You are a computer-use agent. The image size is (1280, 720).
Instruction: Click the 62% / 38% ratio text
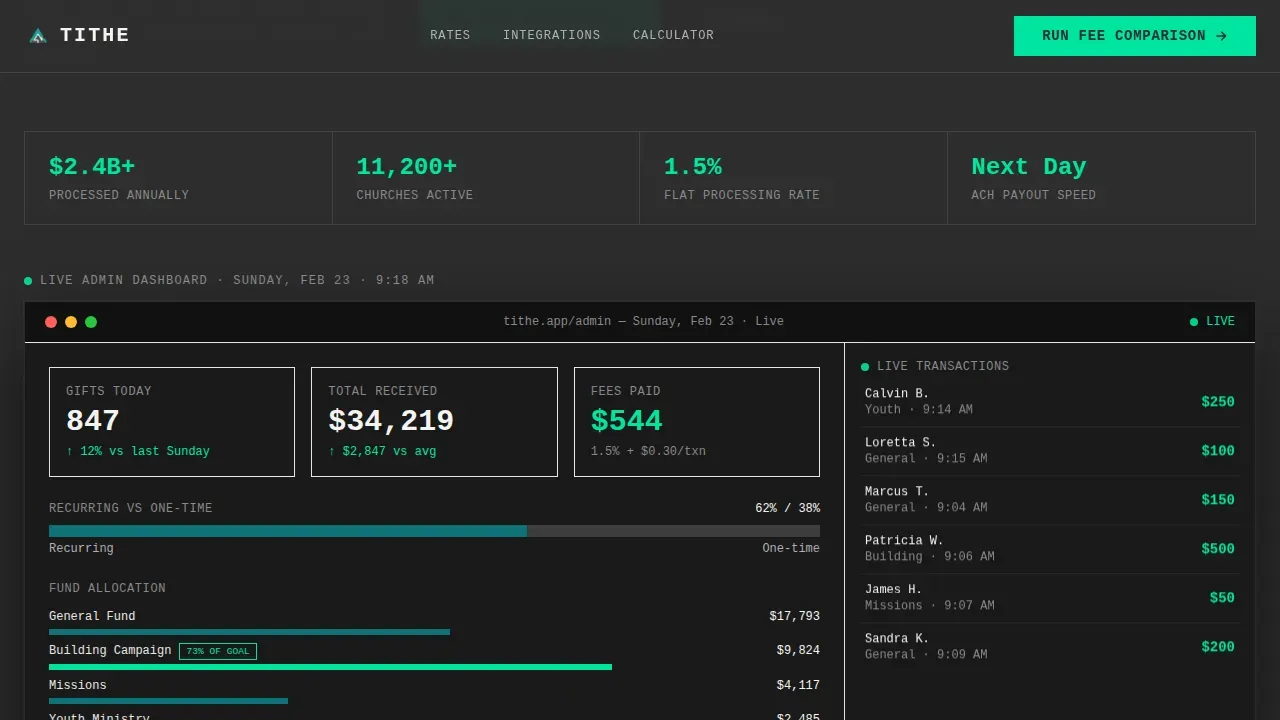[x=787, y=509]
